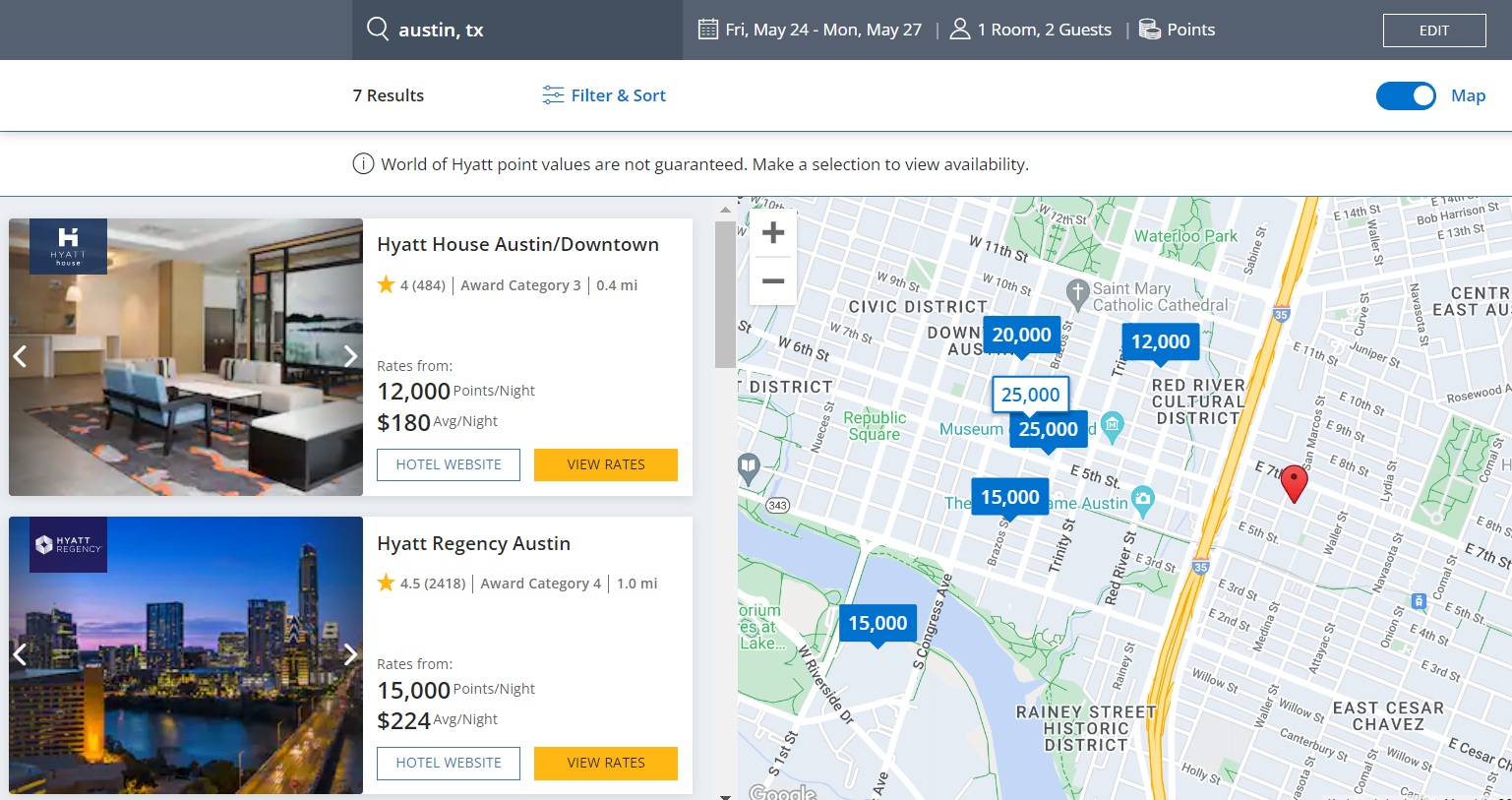Open Hyatt Regency Austin hotel website
The image size is (1512, 800).
point(448,763)
